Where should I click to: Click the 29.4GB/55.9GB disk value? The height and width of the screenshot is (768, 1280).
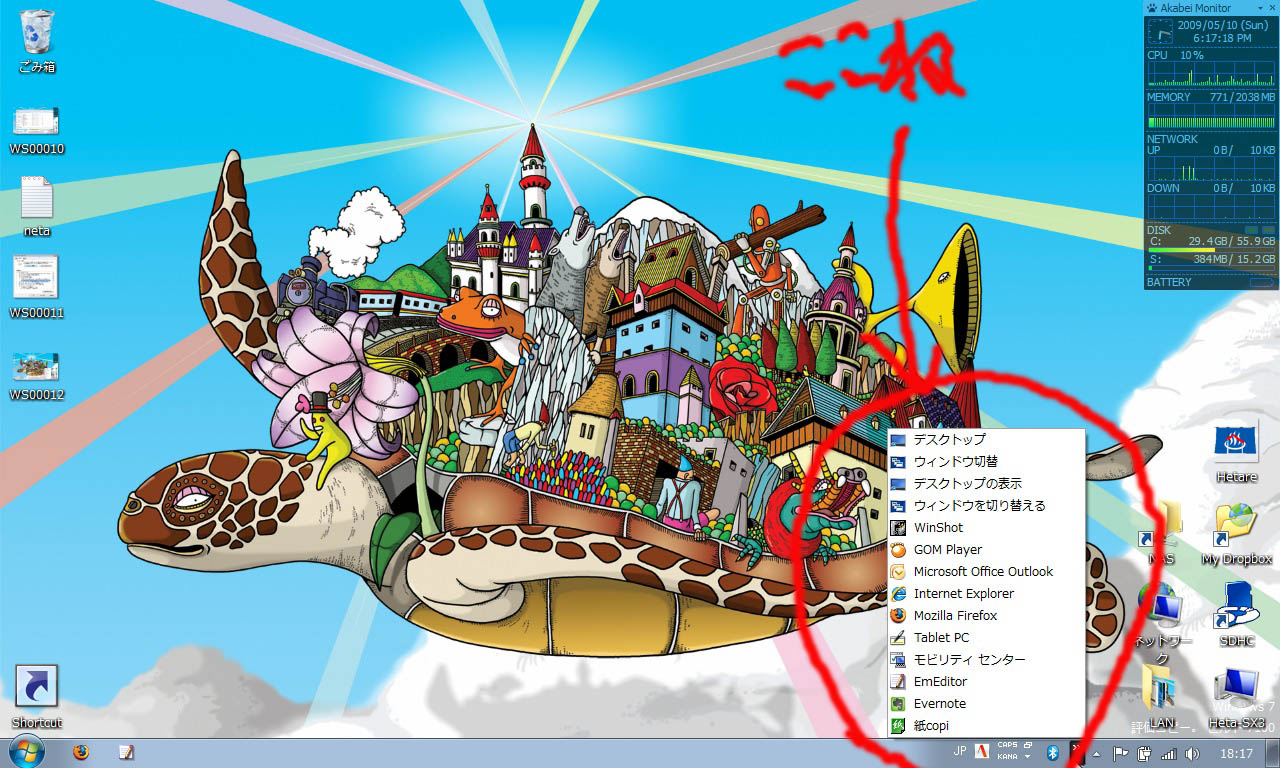(x=1231, y=241)
